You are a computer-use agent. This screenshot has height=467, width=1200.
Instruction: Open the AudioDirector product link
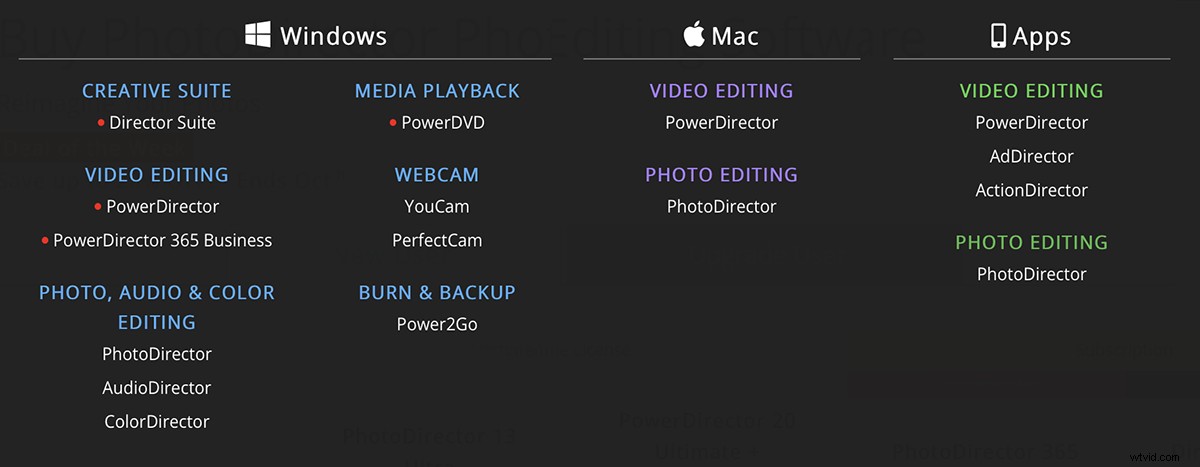click(x=157, y=388)
